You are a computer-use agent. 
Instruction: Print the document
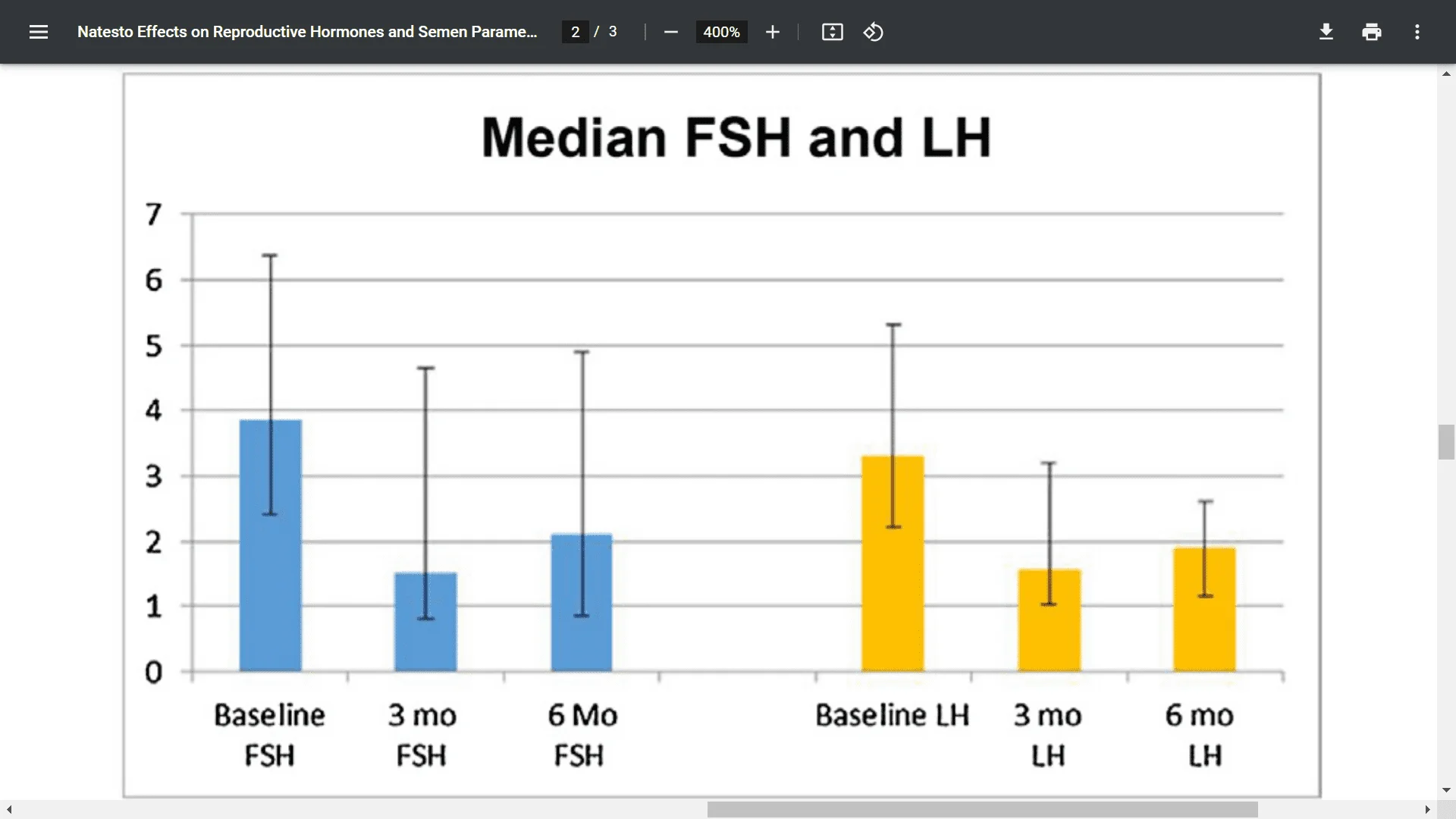tap(1371, 32)
